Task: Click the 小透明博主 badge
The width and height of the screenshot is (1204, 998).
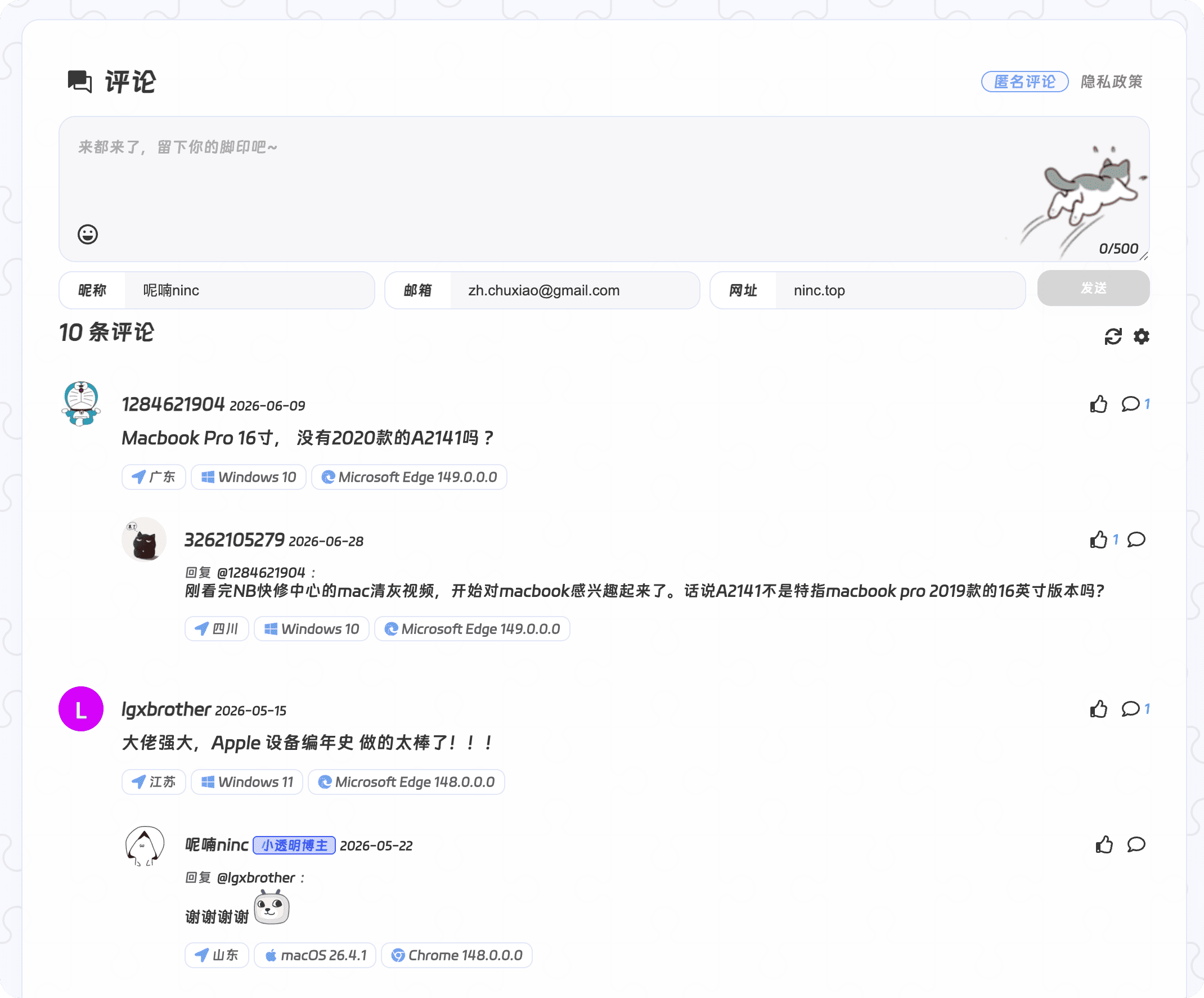Action: pyautogui.click(x=294, y=846)
